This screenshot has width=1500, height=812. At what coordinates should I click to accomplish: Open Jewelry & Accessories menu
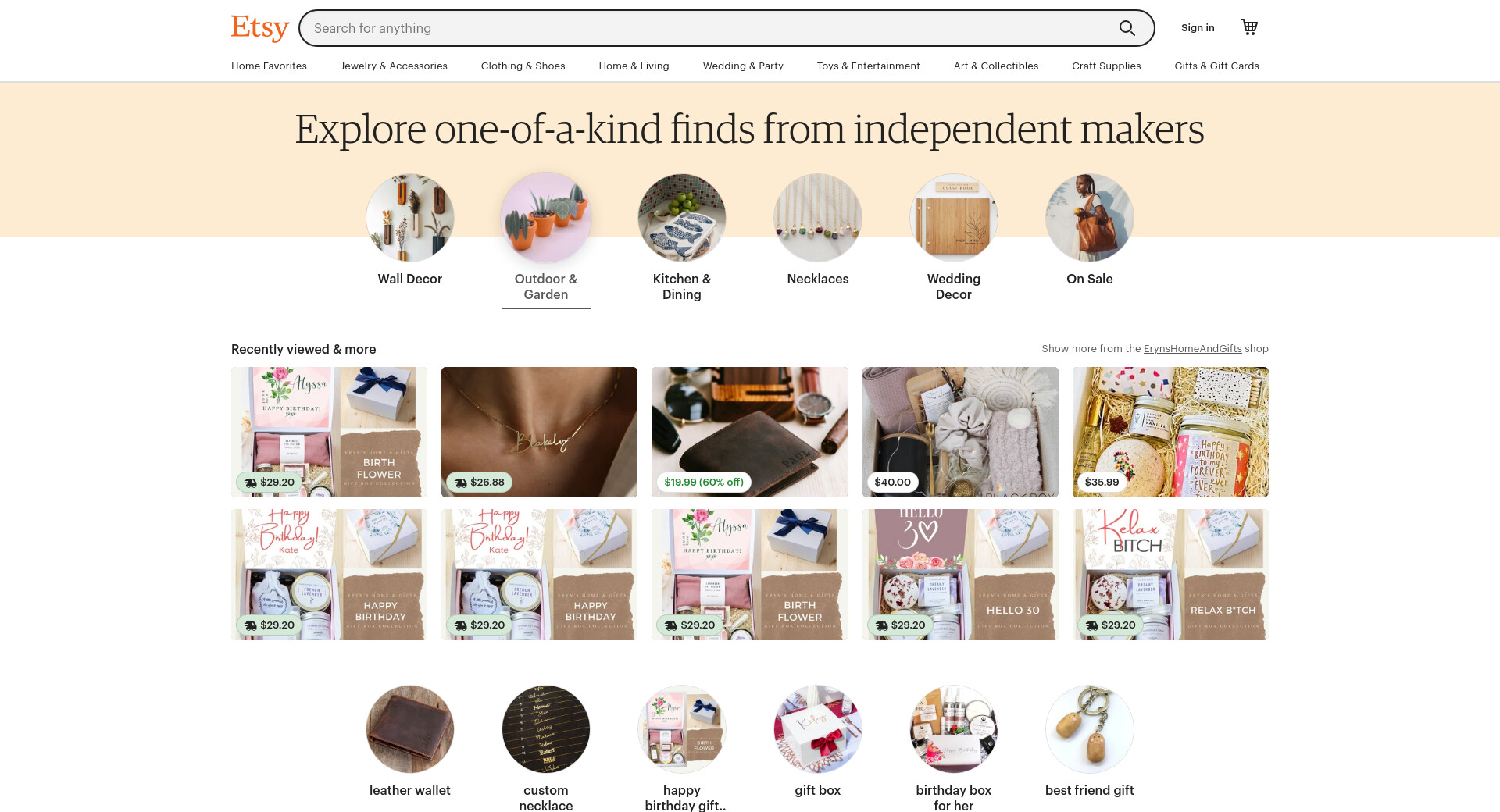394,66
